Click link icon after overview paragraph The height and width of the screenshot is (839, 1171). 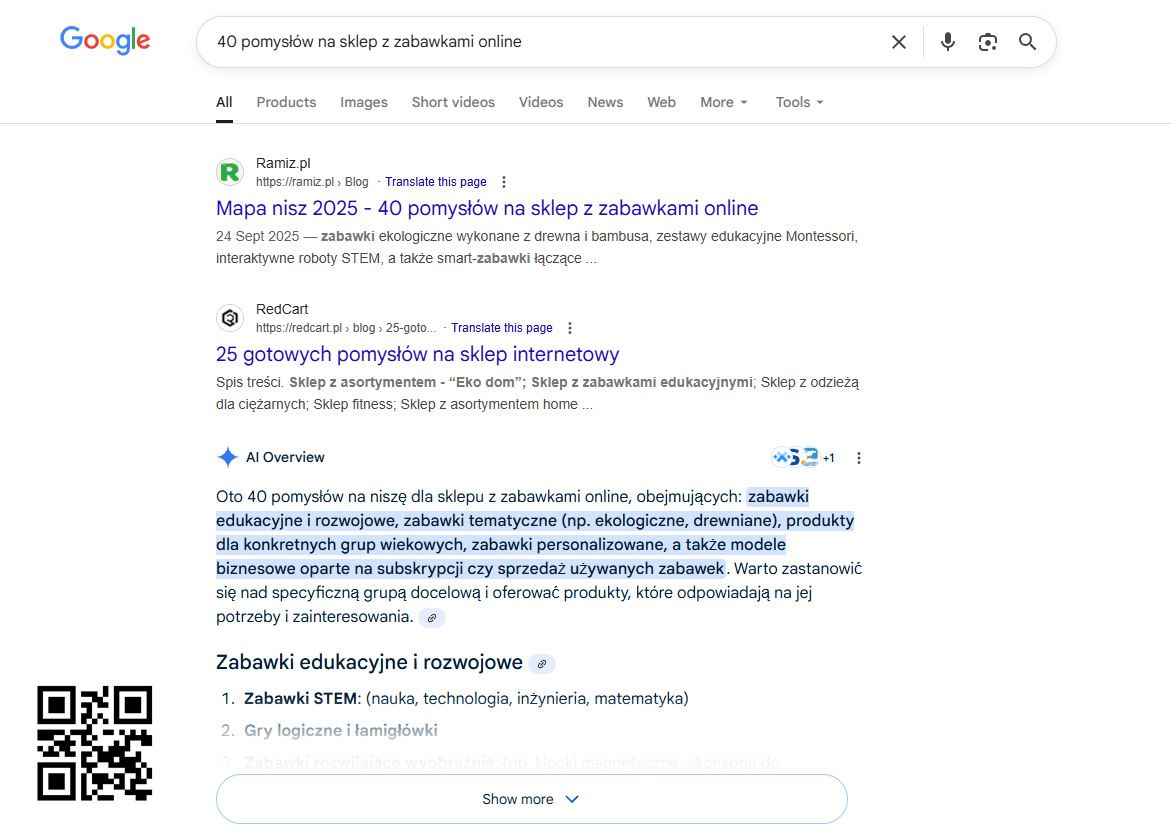click(x=432, y=618)
